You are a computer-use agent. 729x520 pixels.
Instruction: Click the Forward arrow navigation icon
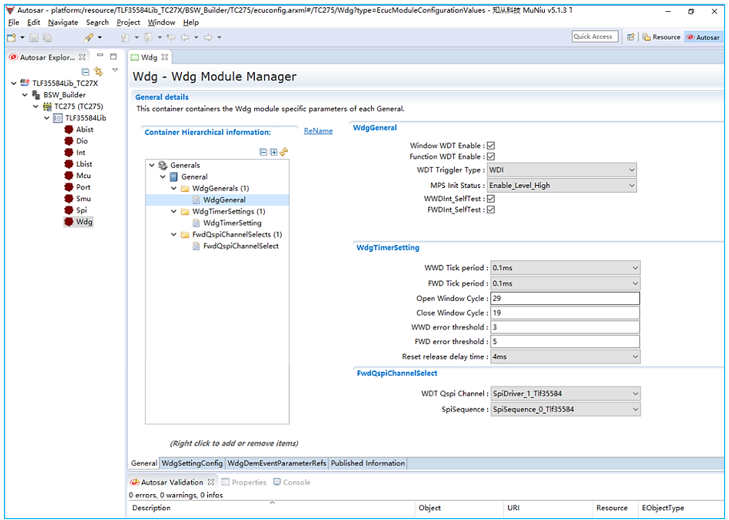(208, 37)
